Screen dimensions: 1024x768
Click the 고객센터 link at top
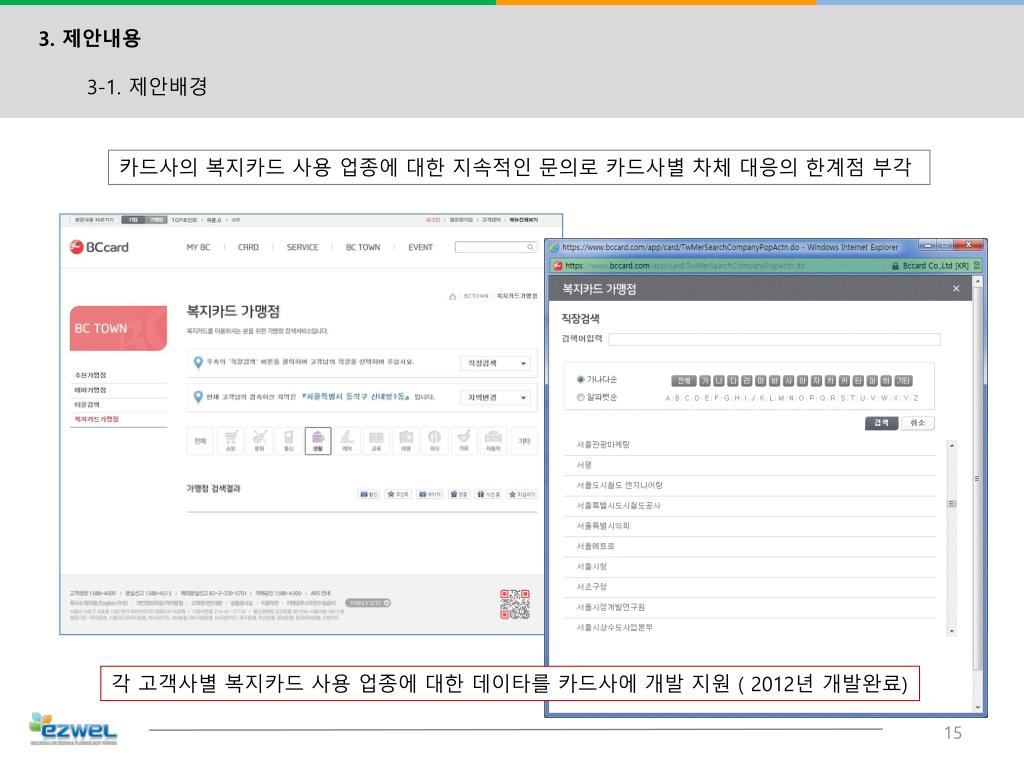coord(491,220)
